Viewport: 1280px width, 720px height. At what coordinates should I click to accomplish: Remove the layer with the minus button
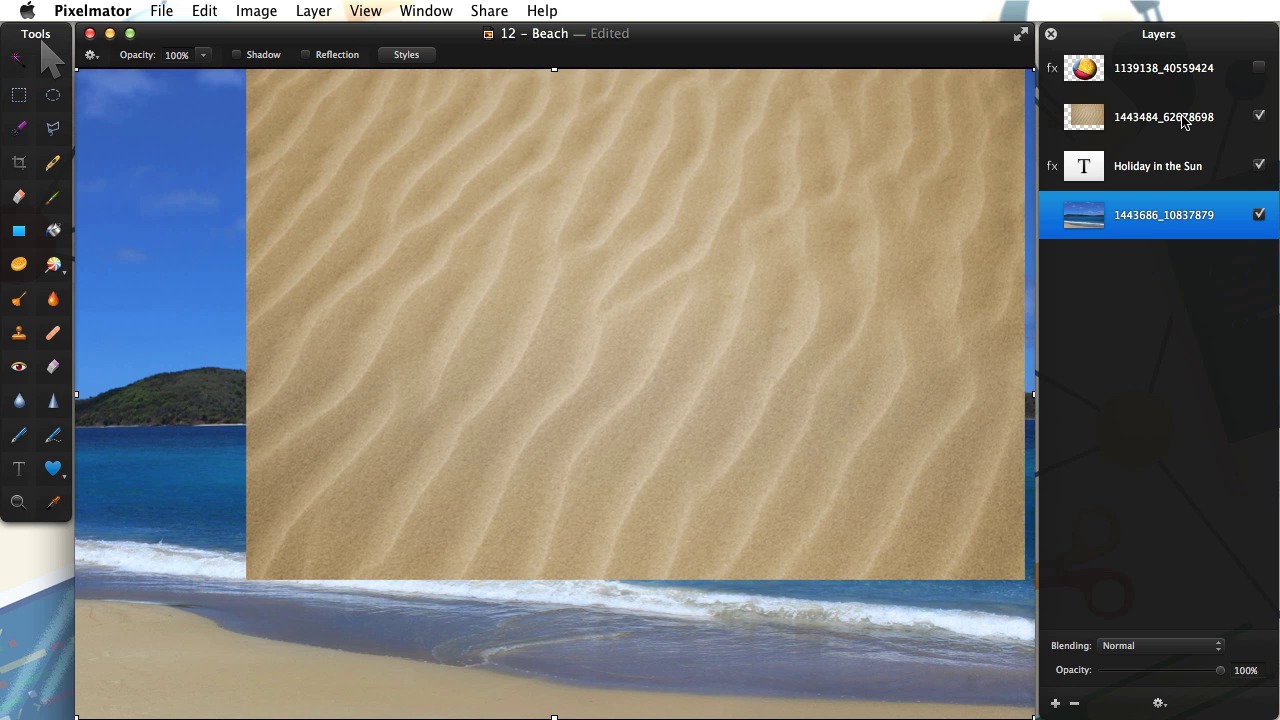coord(1074,704)
